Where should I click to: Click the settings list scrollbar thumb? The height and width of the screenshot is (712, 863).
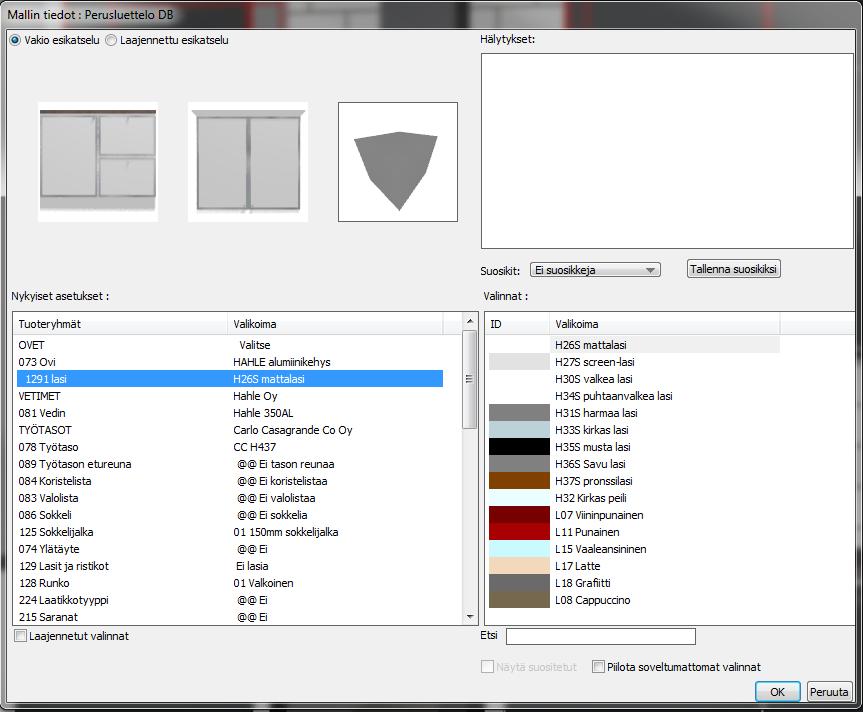coord(469,379)
